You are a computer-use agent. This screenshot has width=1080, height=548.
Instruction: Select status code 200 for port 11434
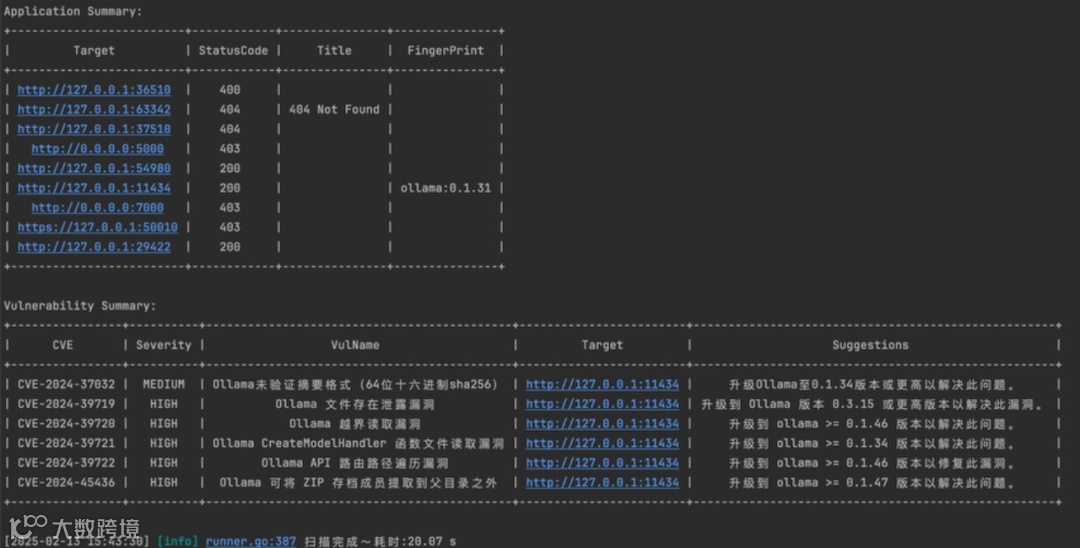click(230, 188)
